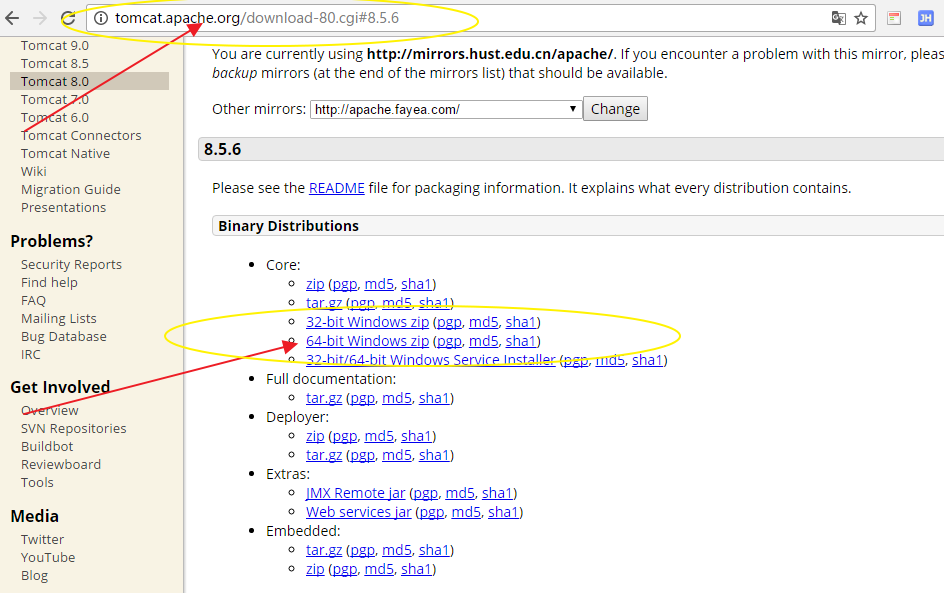944x593 pixels.
Task: Open Presentations sidebar link
Action: [63, 208]
